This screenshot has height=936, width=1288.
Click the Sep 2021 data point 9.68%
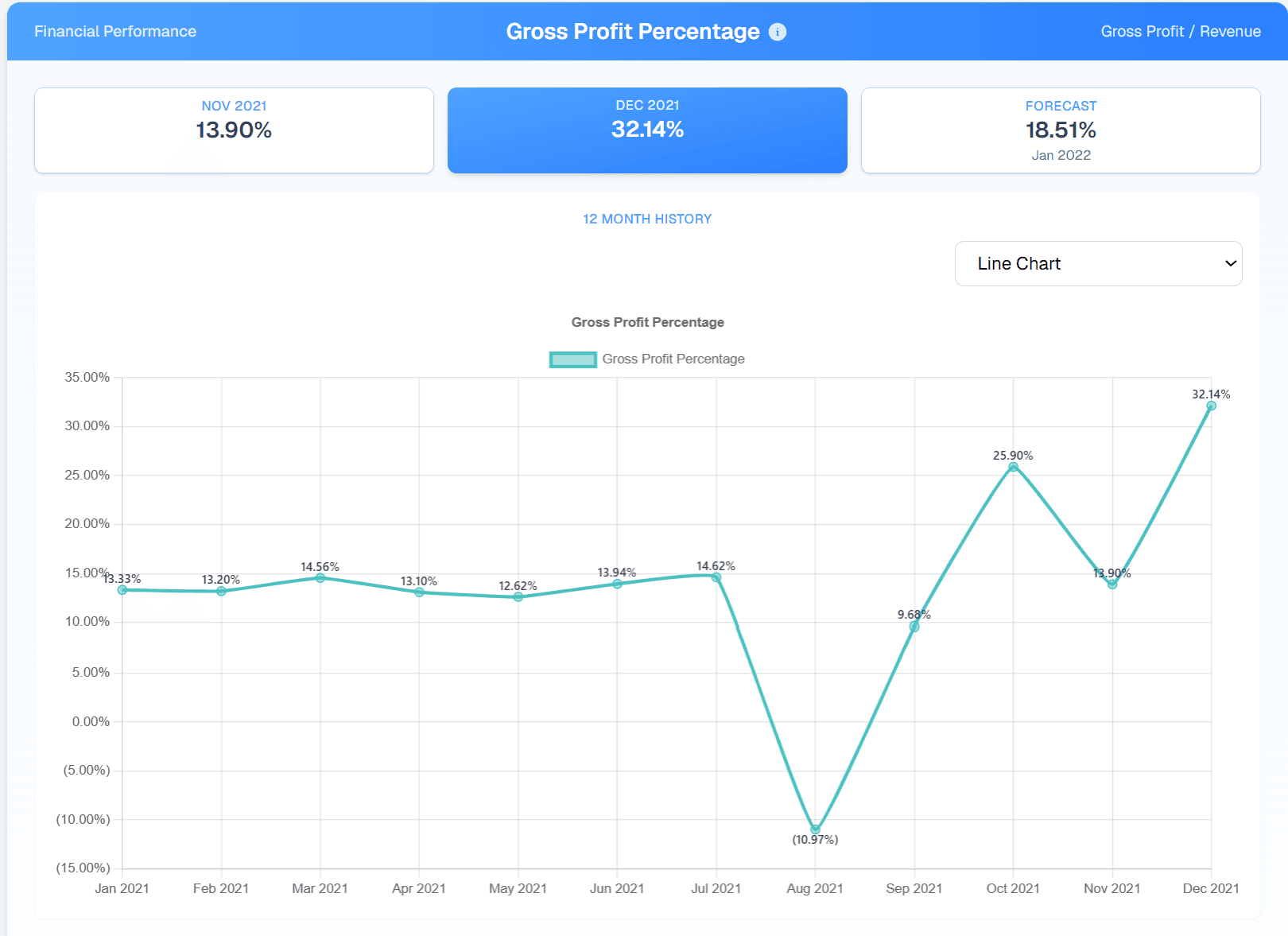tap(914, 627)
